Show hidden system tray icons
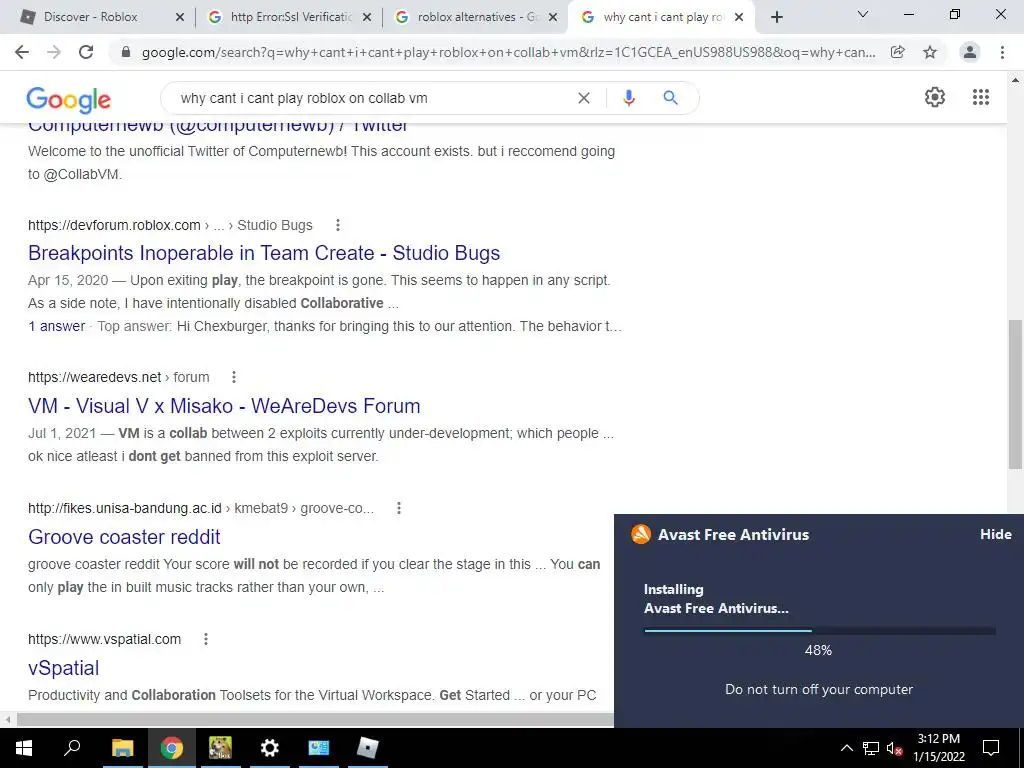Screen dimensions: 1024x768 (846, 748)
